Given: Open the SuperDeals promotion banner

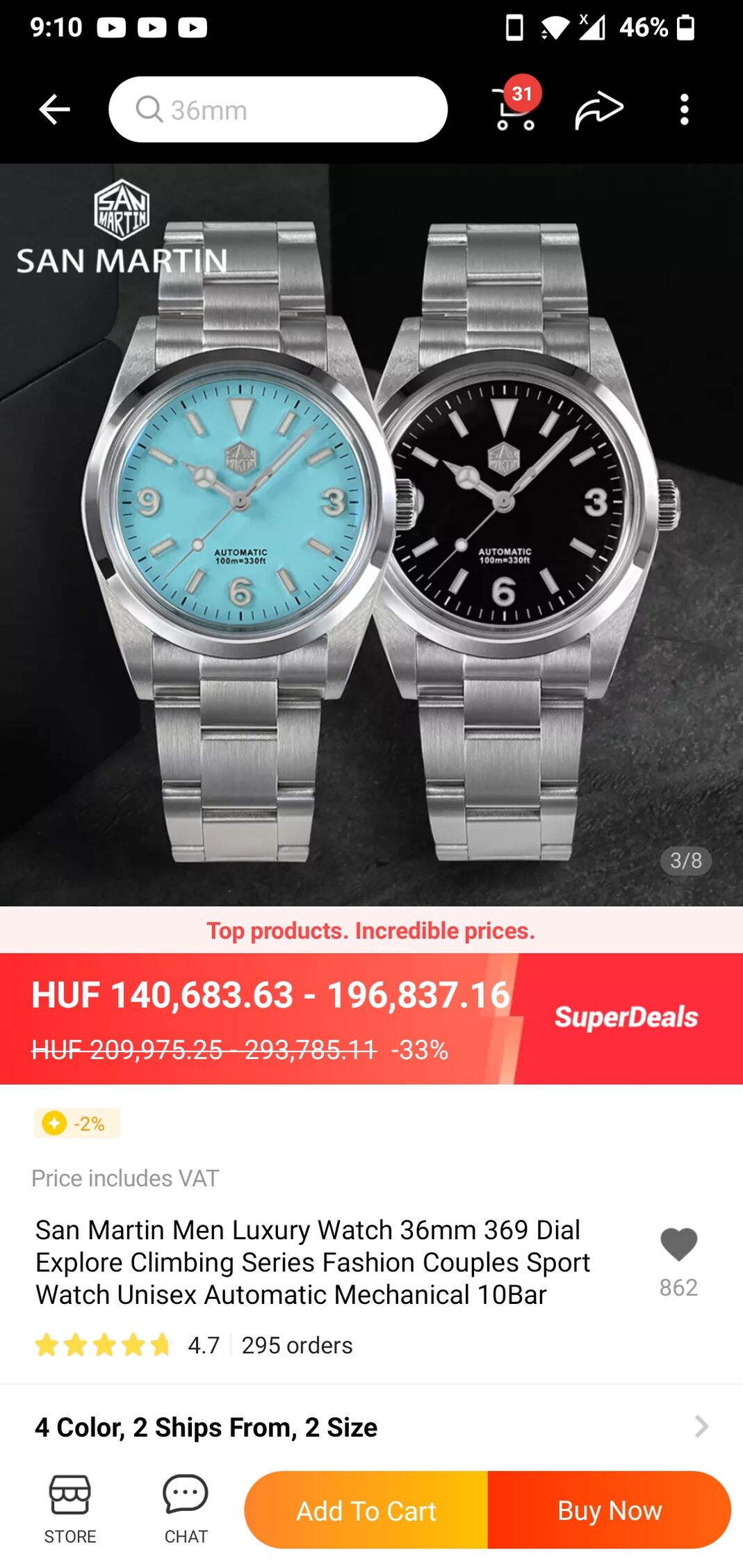Looking at the screenshot, I should (x=626, y=1017).
